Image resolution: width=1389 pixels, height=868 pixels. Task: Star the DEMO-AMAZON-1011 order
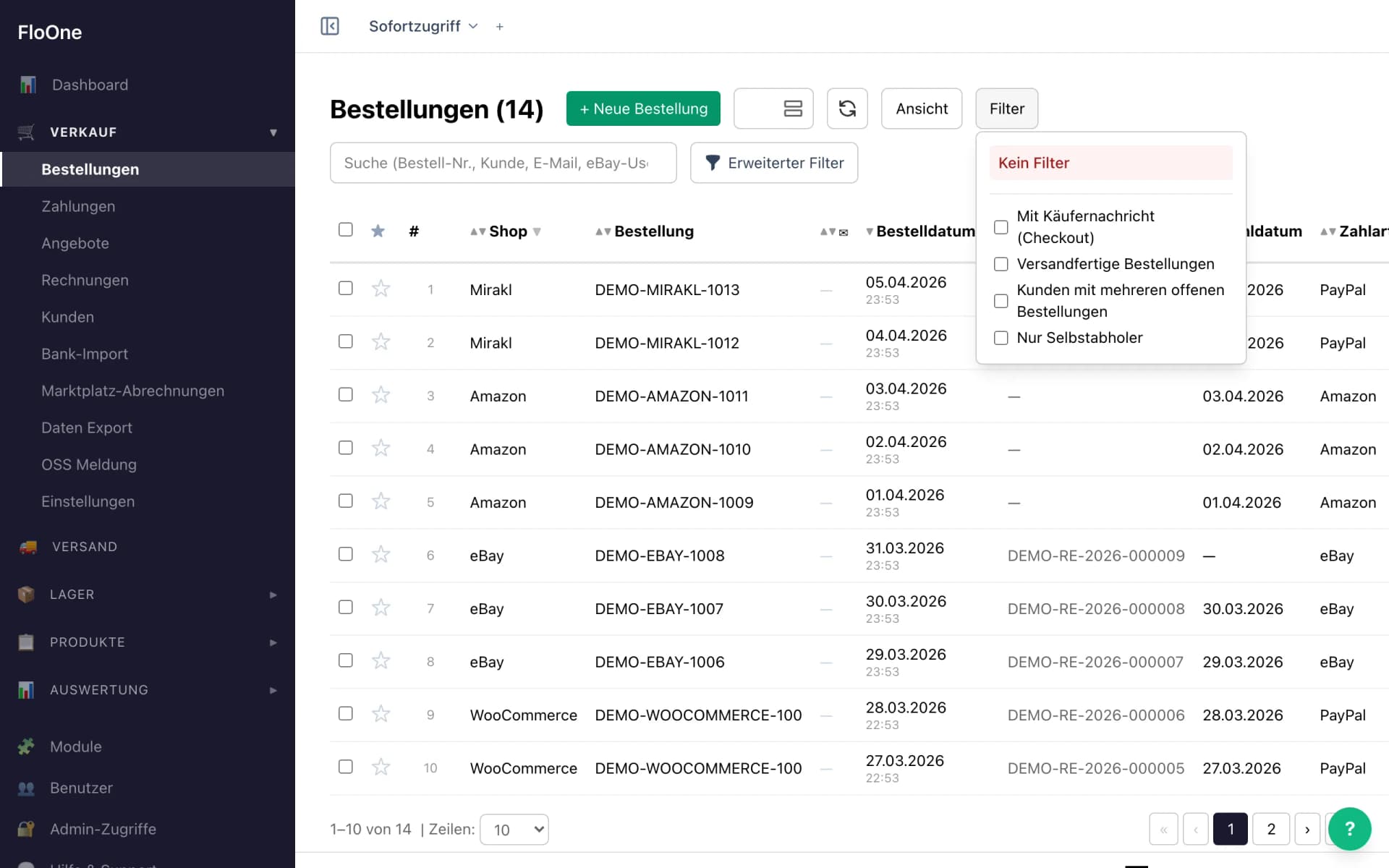click(381, 395)
